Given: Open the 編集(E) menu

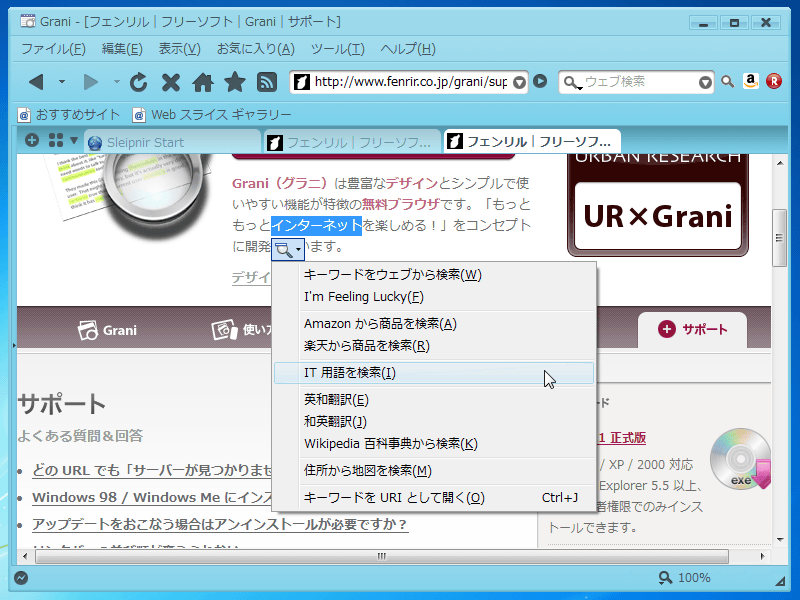Looking at the screenshot, I should point(122,49).
